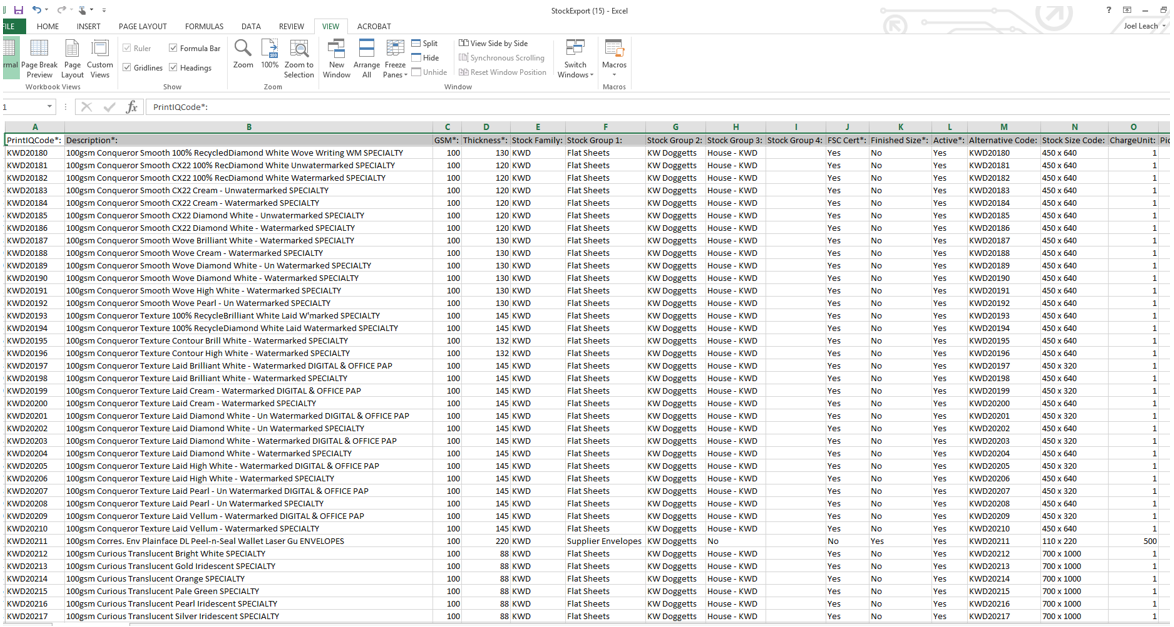Click in the formula bar input
The image size is (1174, 627).
(655, 106)
